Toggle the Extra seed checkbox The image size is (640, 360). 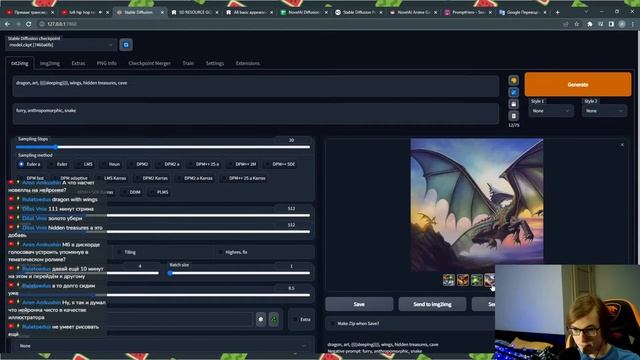(x=295, y=320)
